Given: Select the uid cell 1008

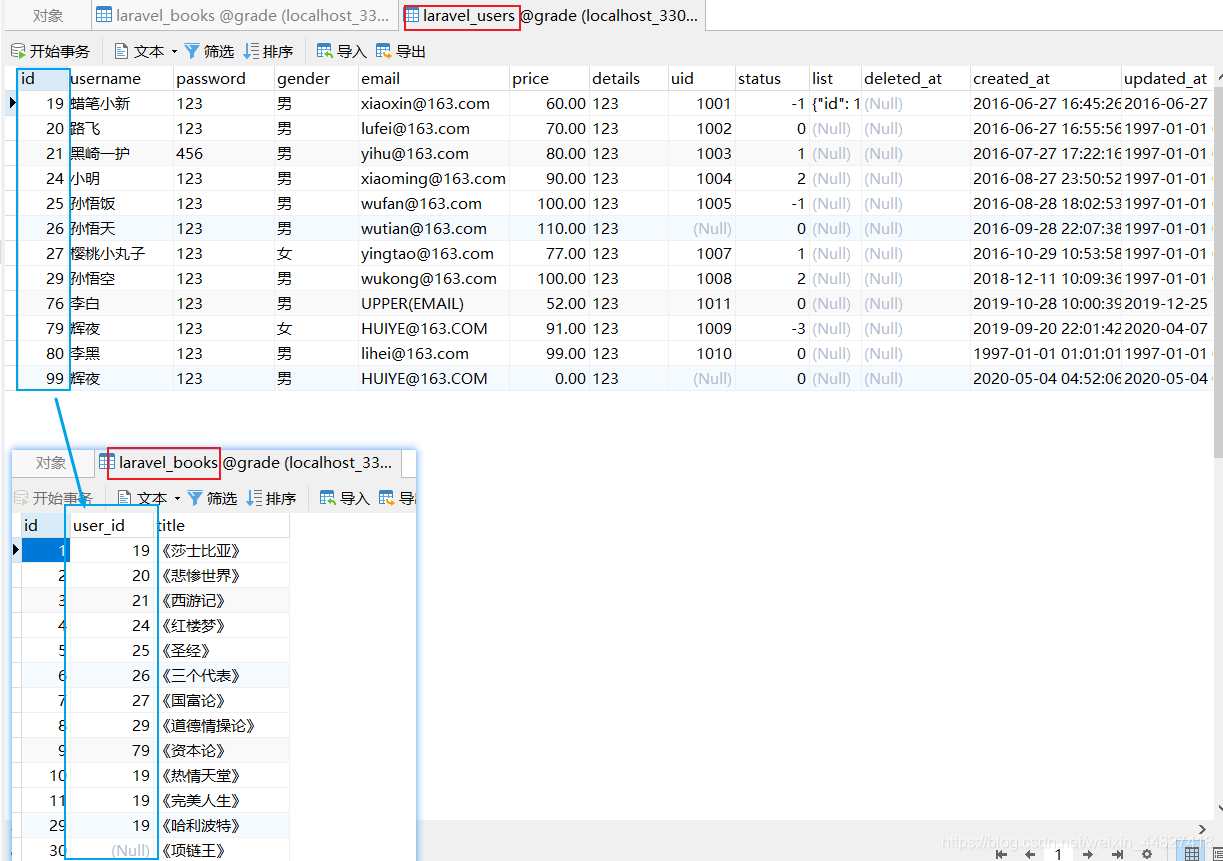Looking at the screenshot, I should click(x=701, y=278).
